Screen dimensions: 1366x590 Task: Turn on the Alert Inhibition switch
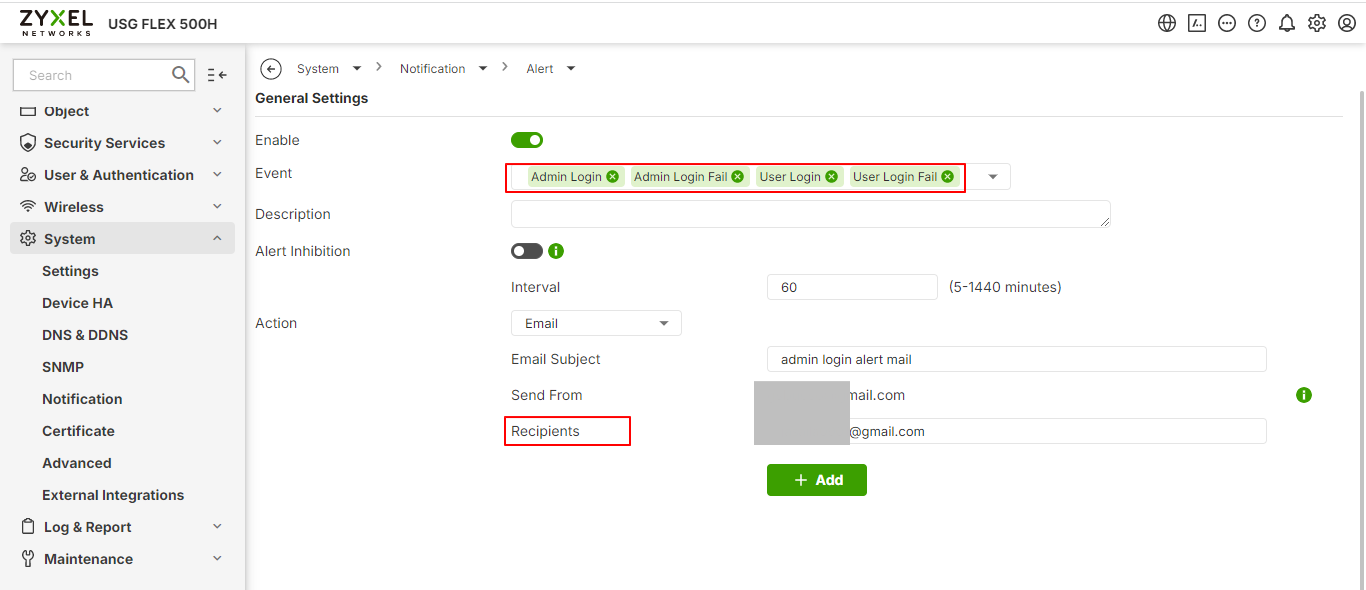pyautogui.click(x=527, y=251)
